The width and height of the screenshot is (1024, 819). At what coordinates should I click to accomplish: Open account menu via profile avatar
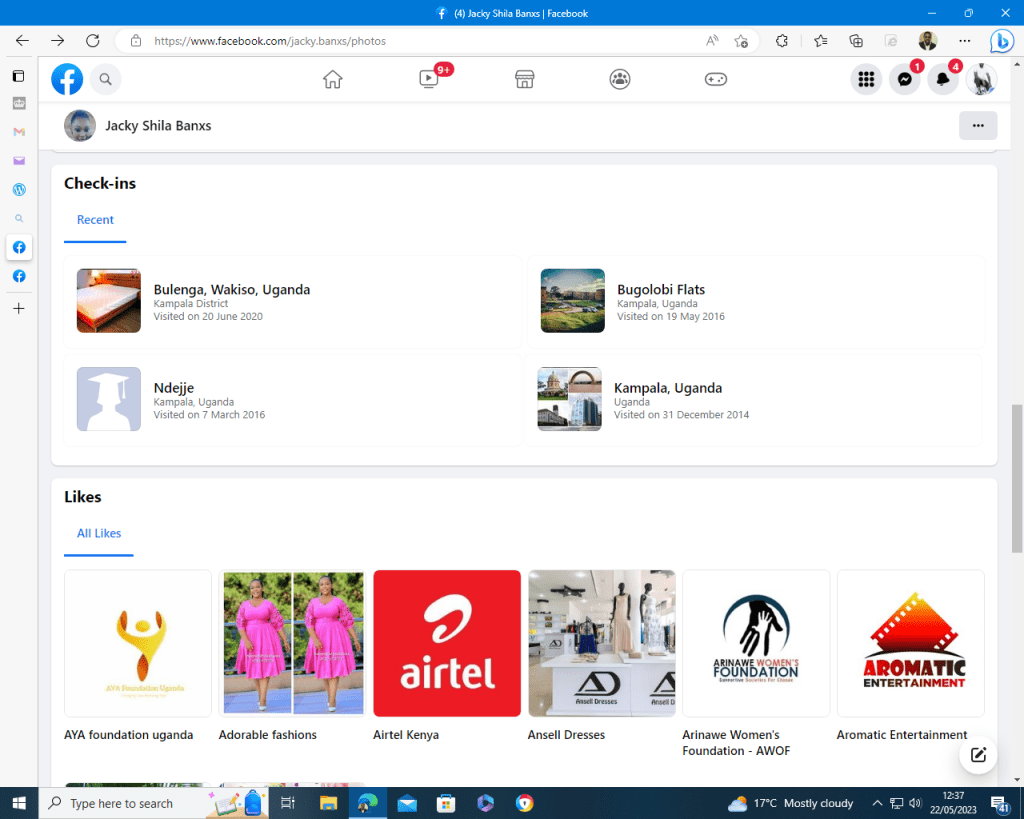click(x=981, y=80)
